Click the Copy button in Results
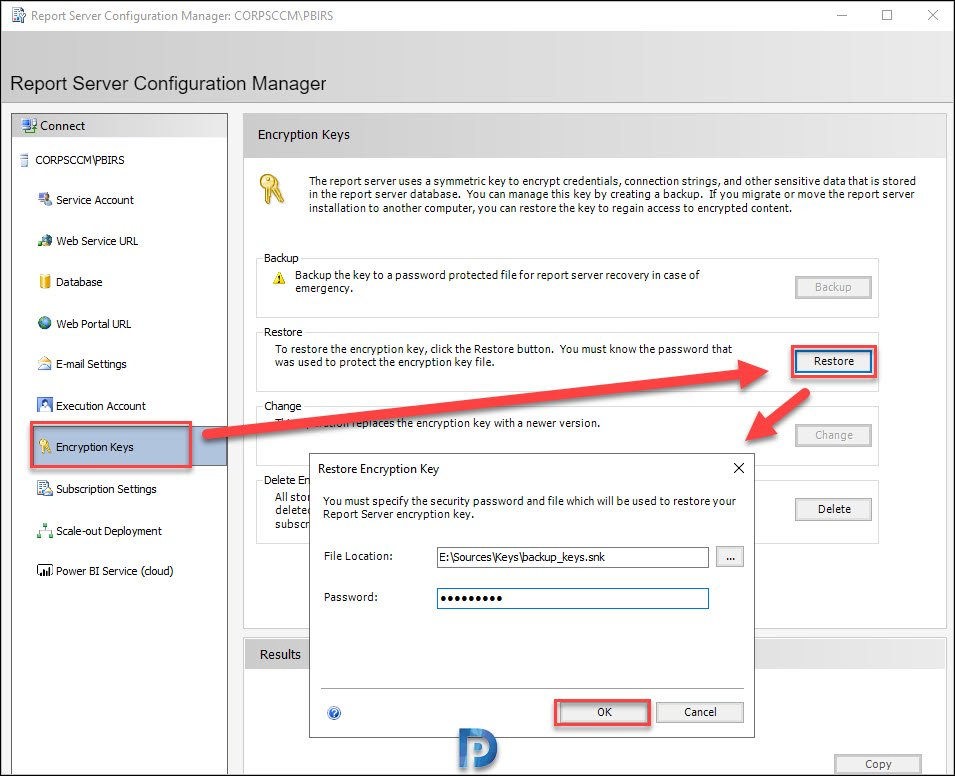955x776 pixels. [x=878, y=764]
